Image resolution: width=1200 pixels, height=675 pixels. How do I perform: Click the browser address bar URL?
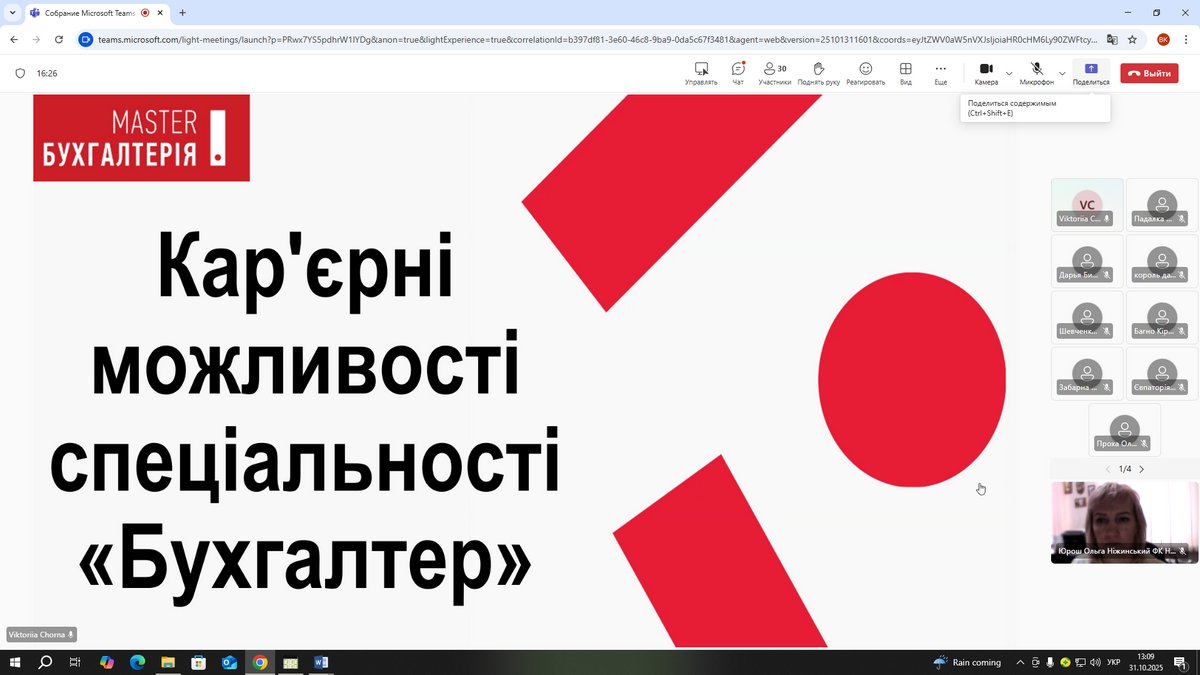[x=590, y=39]
